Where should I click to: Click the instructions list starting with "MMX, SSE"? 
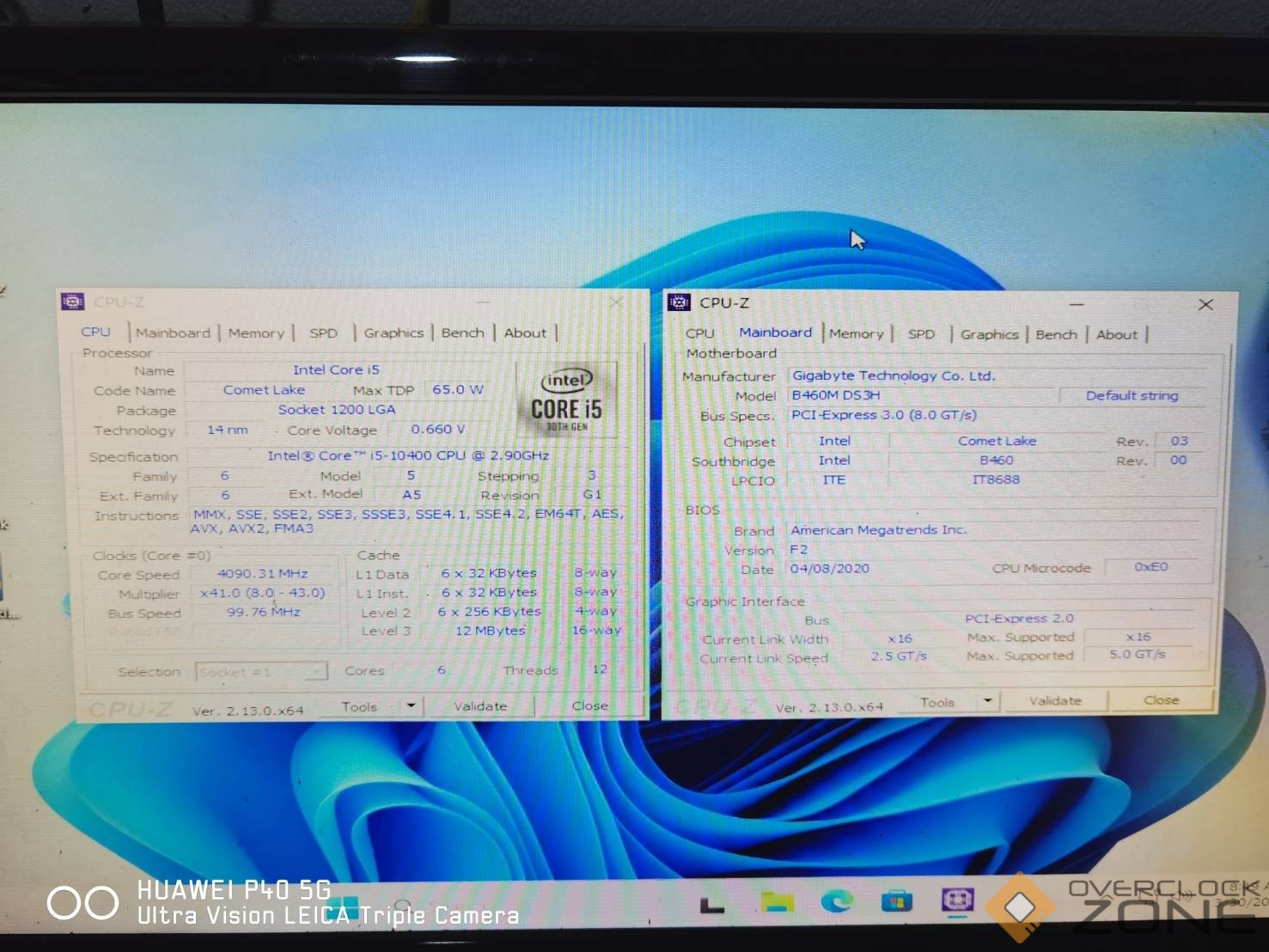pyautogui.click(x=407, y=521)
